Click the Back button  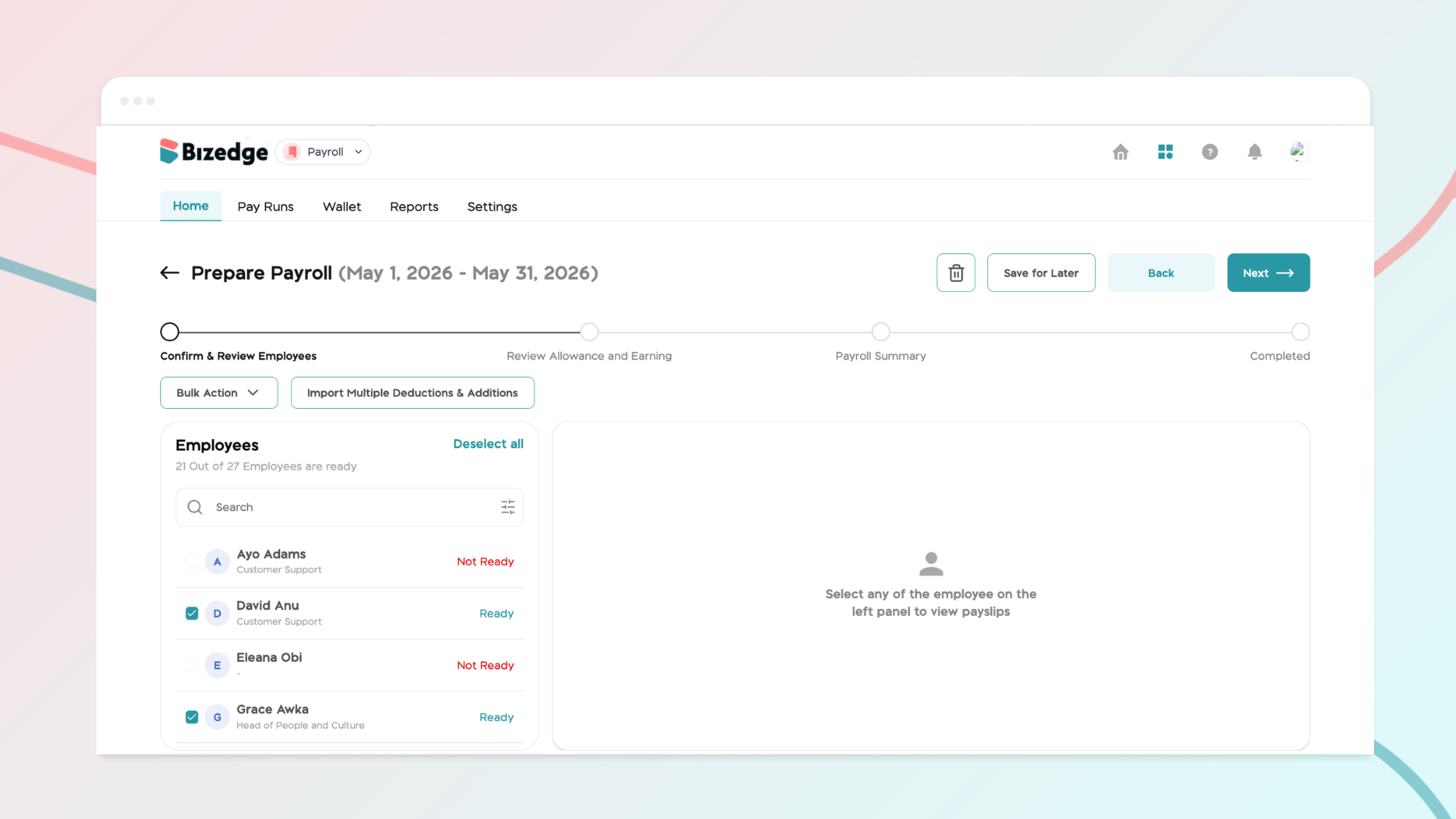[1161, 273]
